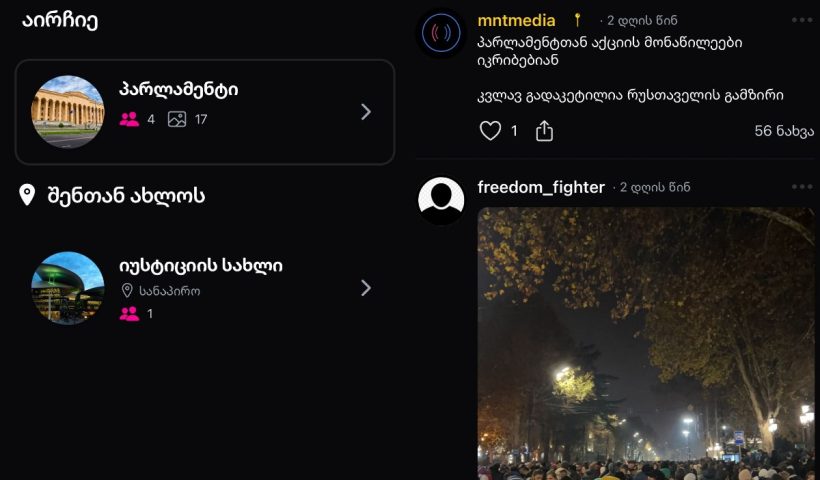This screenshot has width=820, height=480.
Task: Open the freedom_fighter username link
Action: tap(541, 187)
